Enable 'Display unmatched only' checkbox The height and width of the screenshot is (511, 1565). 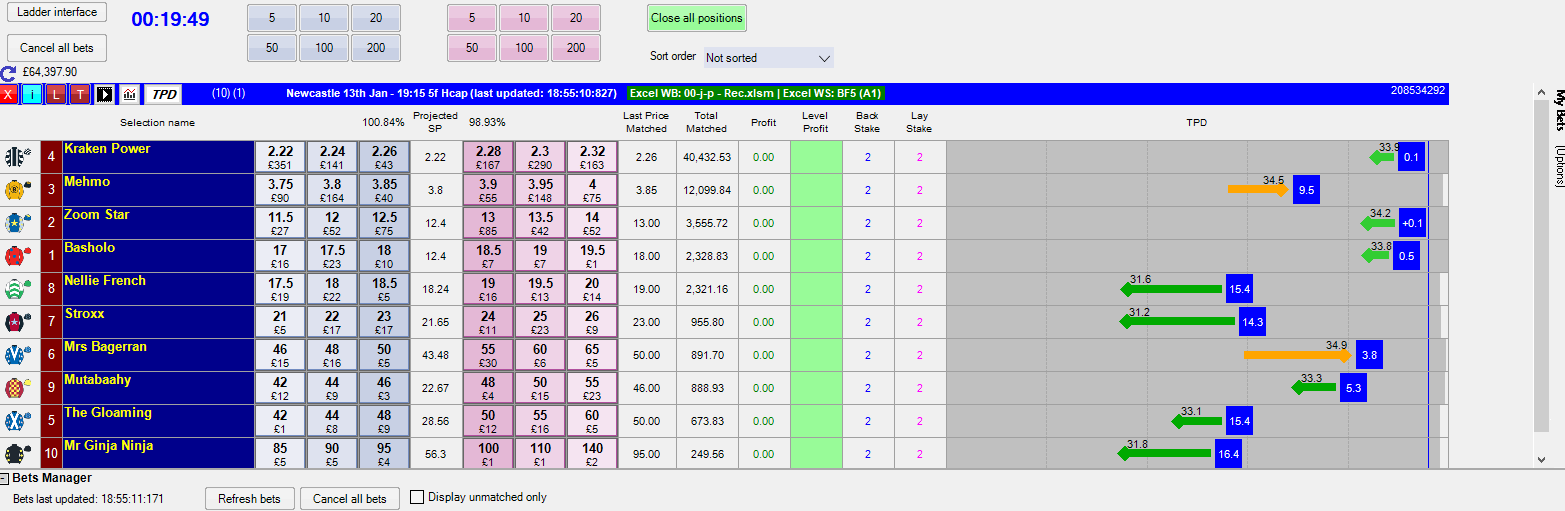(418, 497)
